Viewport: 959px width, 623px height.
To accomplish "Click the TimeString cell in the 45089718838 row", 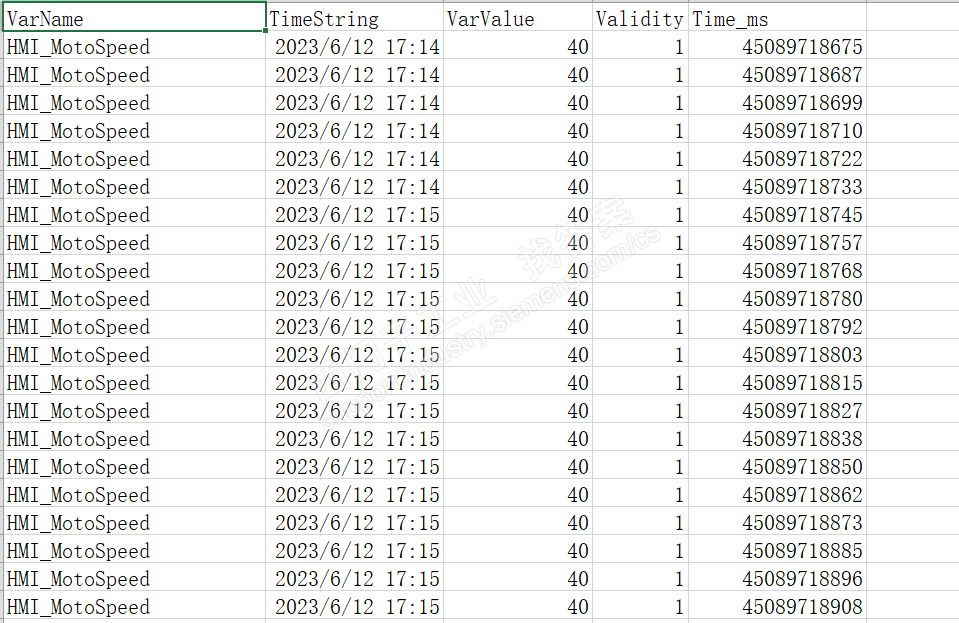I will [x=355, y=438].
